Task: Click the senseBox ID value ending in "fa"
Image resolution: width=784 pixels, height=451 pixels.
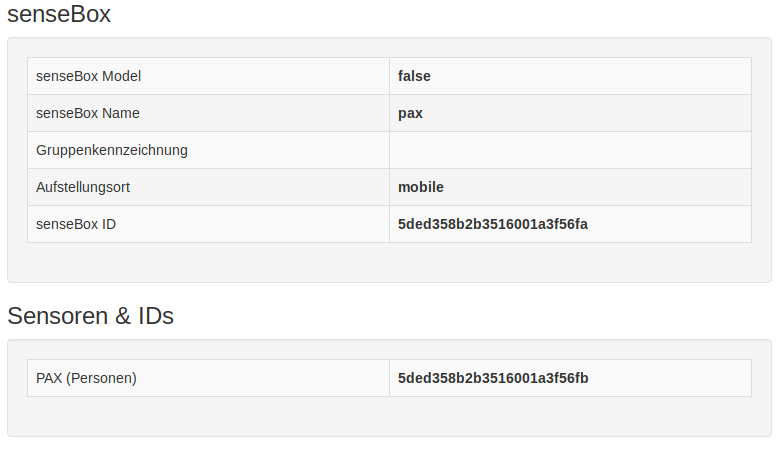Action: point(493,224)
